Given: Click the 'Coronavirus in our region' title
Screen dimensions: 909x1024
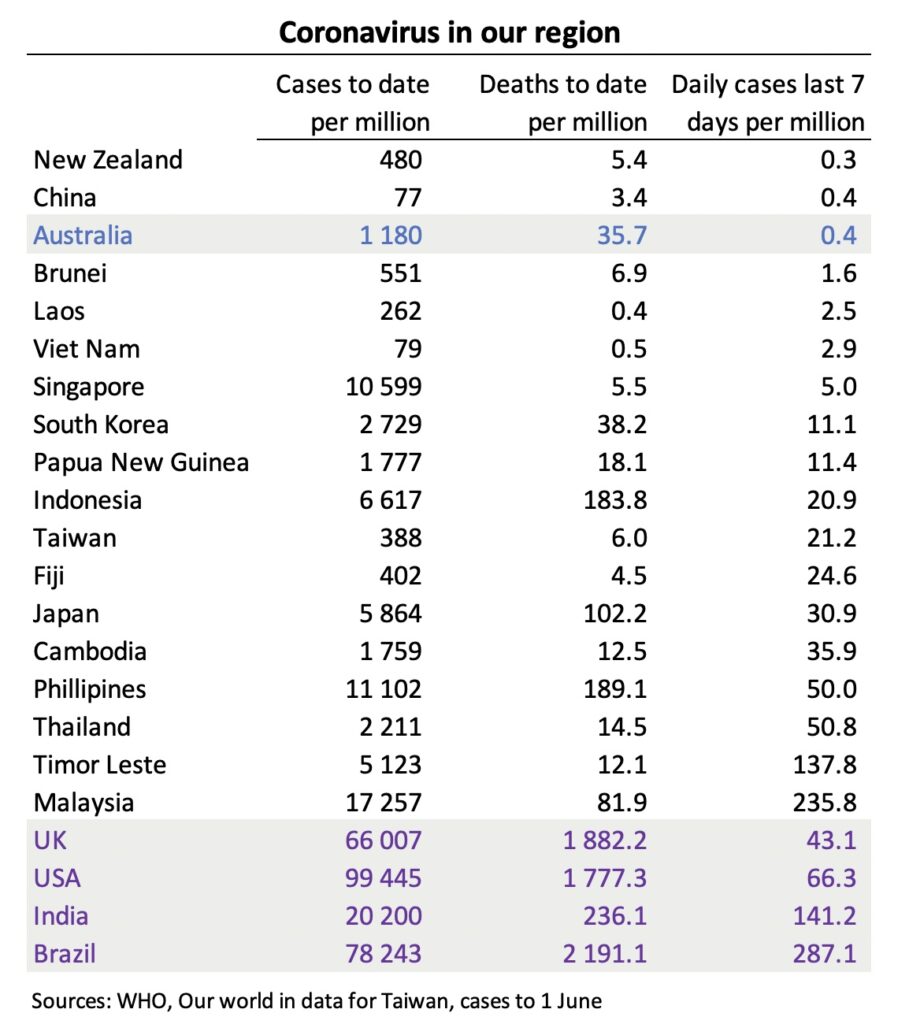Looking at the screenshot, I should pyautogui.click(x=449, y=32).
